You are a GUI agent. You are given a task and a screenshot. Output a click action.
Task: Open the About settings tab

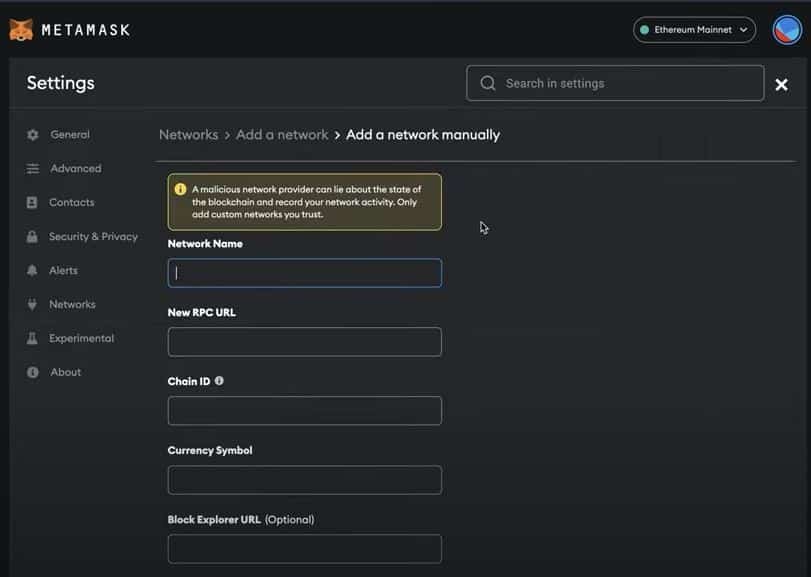click(x=66, y=372)
